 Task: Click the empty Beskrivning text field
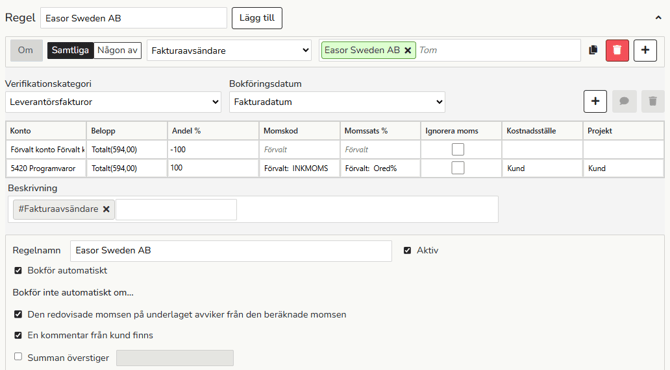click(176, 209)
